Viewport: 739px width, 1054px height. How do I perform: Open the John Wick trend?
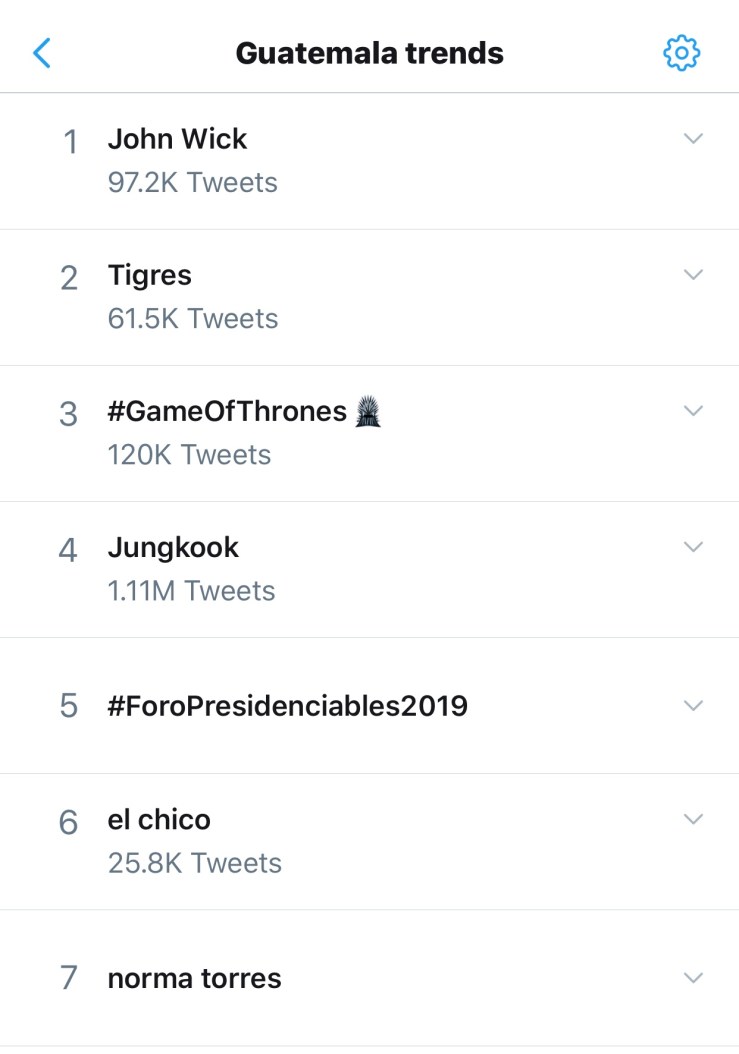(x=177, y=139)
